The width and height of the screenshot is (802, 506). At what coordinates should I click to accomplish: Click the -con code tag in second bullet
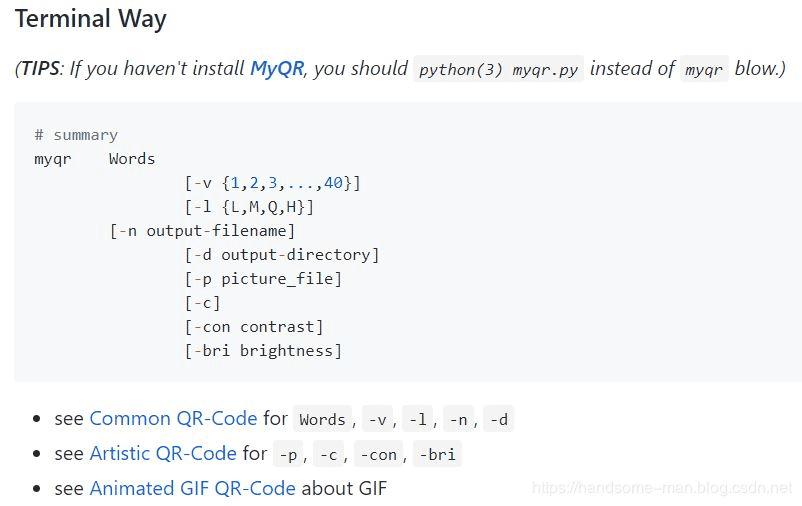[x=378, y=455]
